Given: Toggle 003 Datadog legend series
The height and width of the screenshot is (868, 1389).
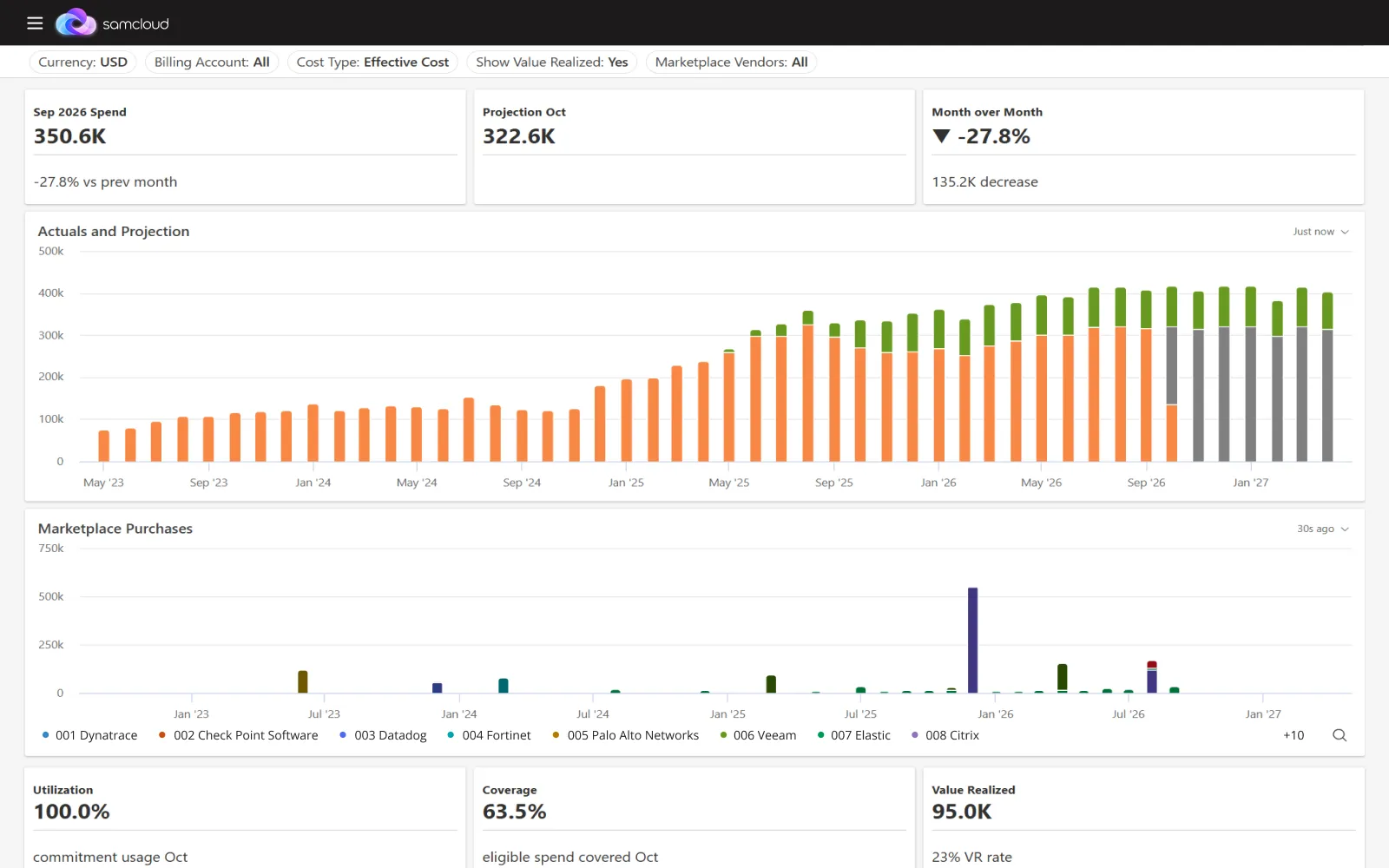Looking at the screenshot, I should (383, 735).
